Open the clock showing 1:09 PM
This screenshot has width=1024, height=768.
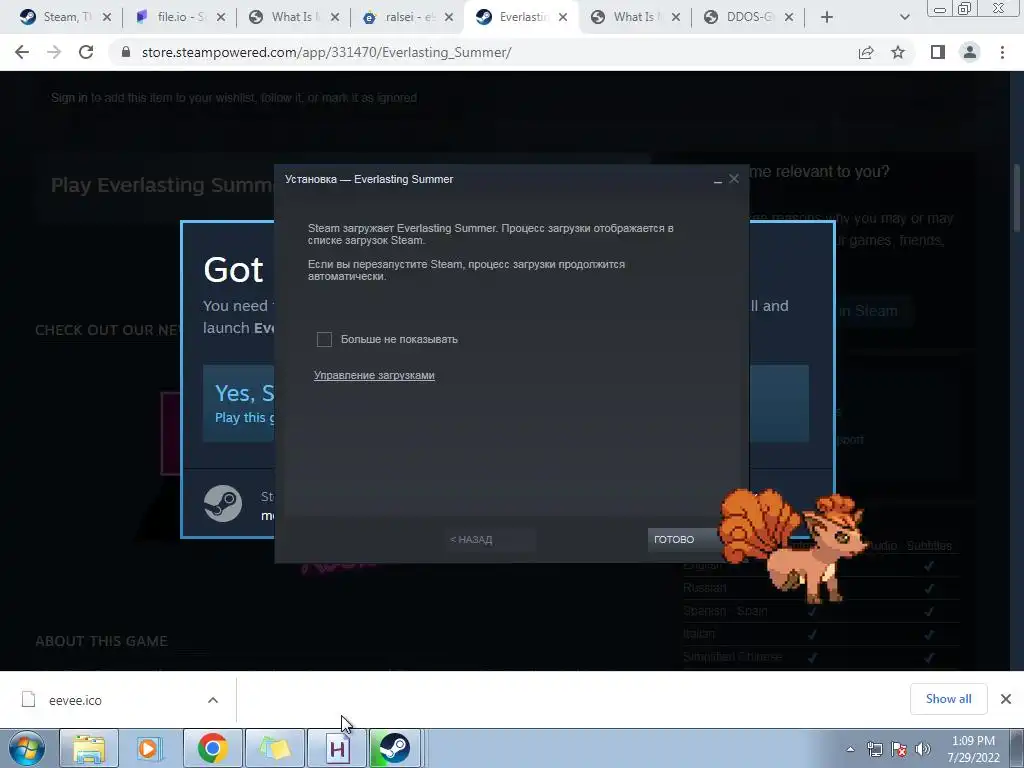pos(974,749)
